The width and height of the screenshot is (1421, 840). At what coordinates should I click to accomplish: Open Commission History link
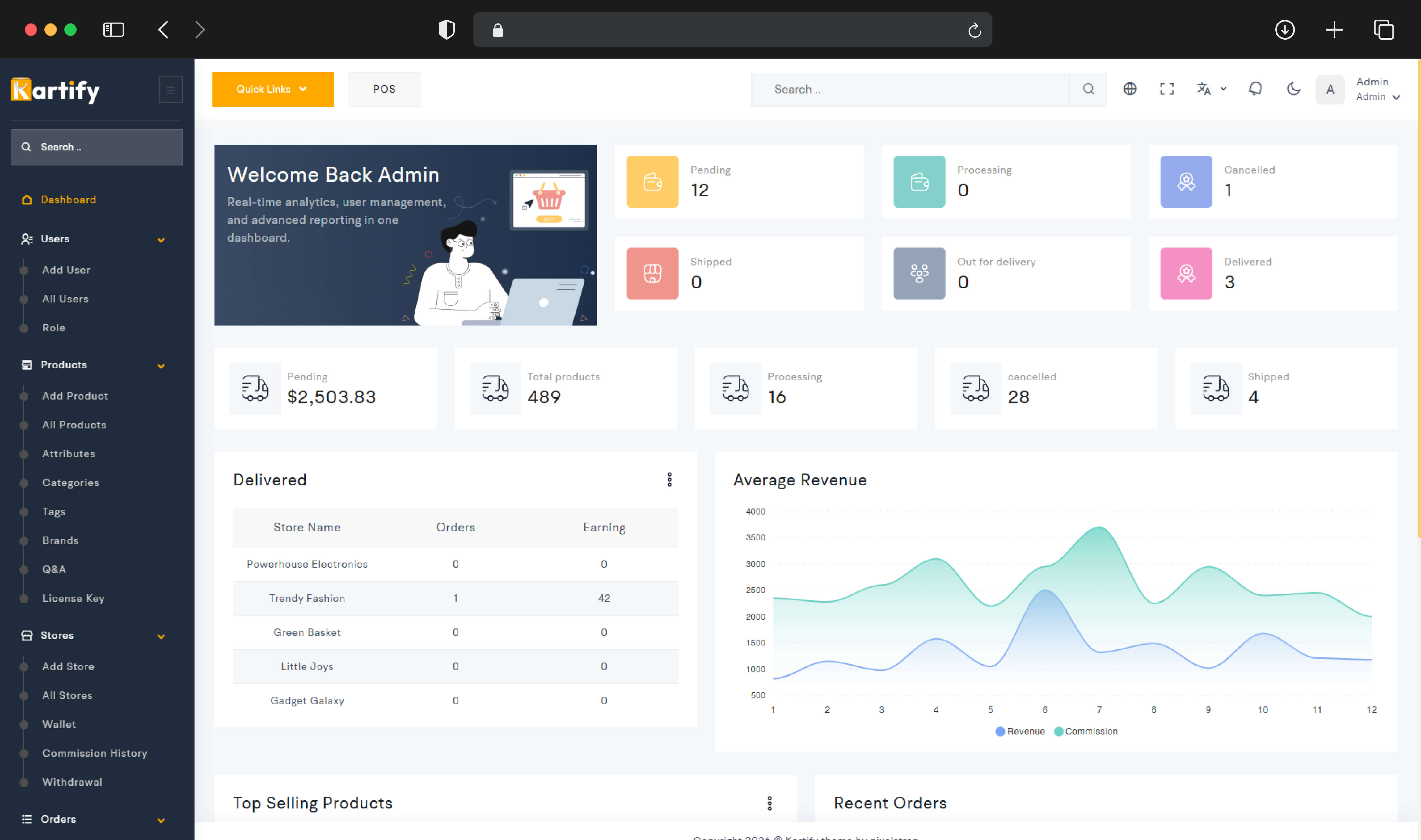pos(95,754)
